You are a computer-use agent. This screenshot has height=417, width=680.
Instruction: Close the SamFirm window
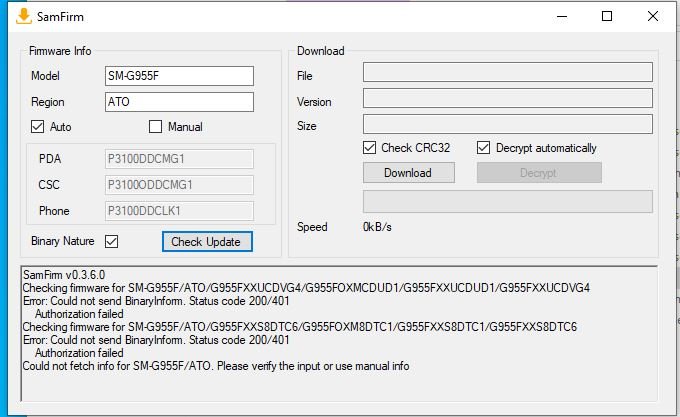pyautogui.click(x=653, y=16)
